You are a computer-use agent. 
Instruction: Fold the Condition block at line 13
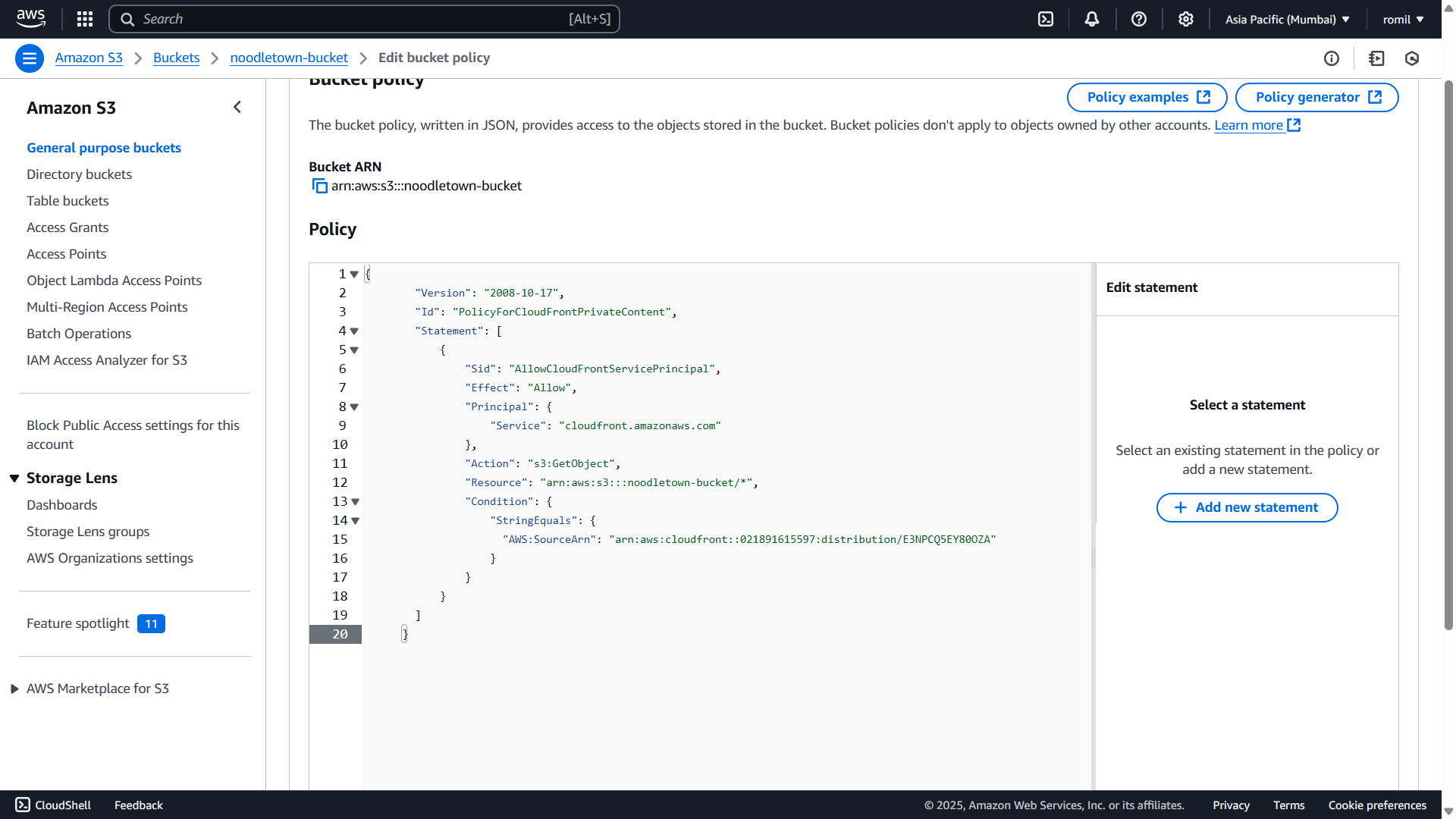(x=355, y=502)
